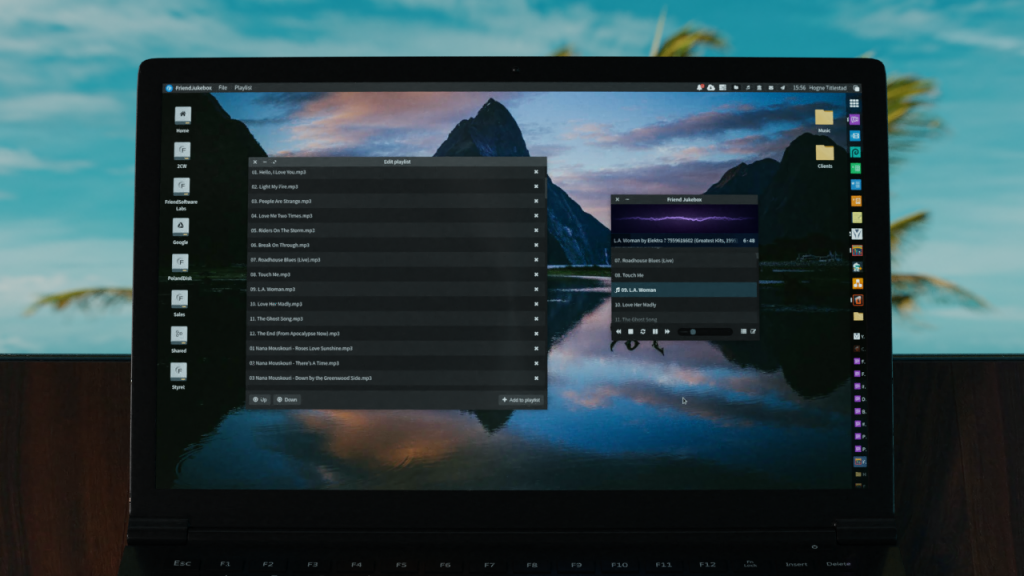
Task: Stop playback in Friend Jukebox
Action: 631,332
